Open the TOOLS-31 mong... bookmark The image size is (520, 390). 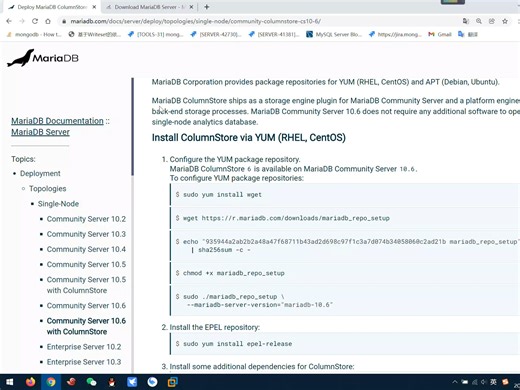(x=155, y=34)
